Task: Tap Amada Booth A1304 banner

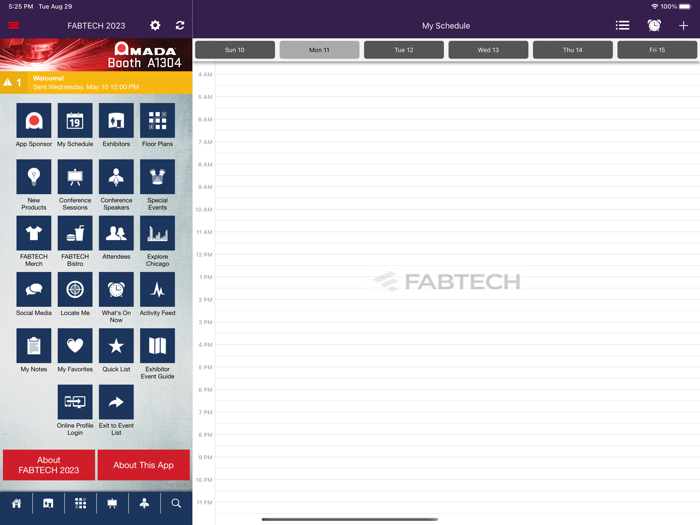Action: point(96,54)
